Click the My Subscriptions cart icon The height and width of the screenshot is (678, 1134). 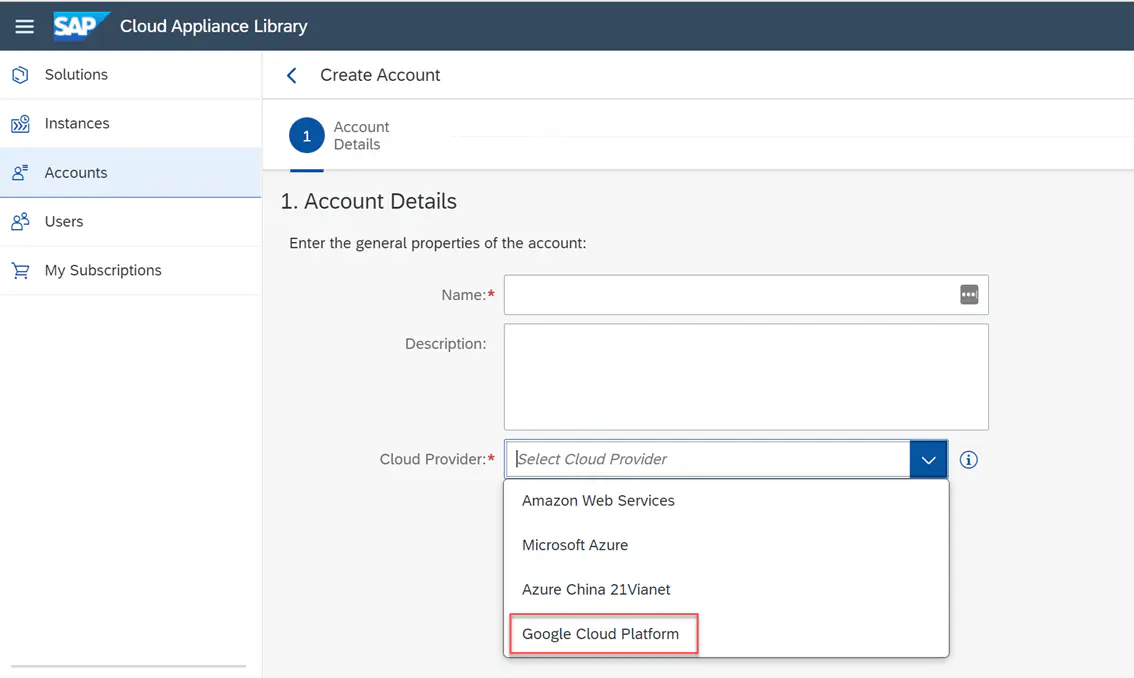coord(20,271)
